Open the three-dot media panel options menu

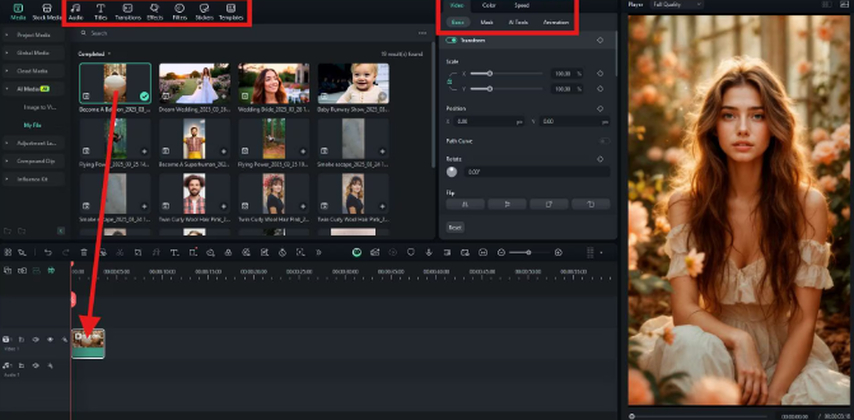[422, 33]
